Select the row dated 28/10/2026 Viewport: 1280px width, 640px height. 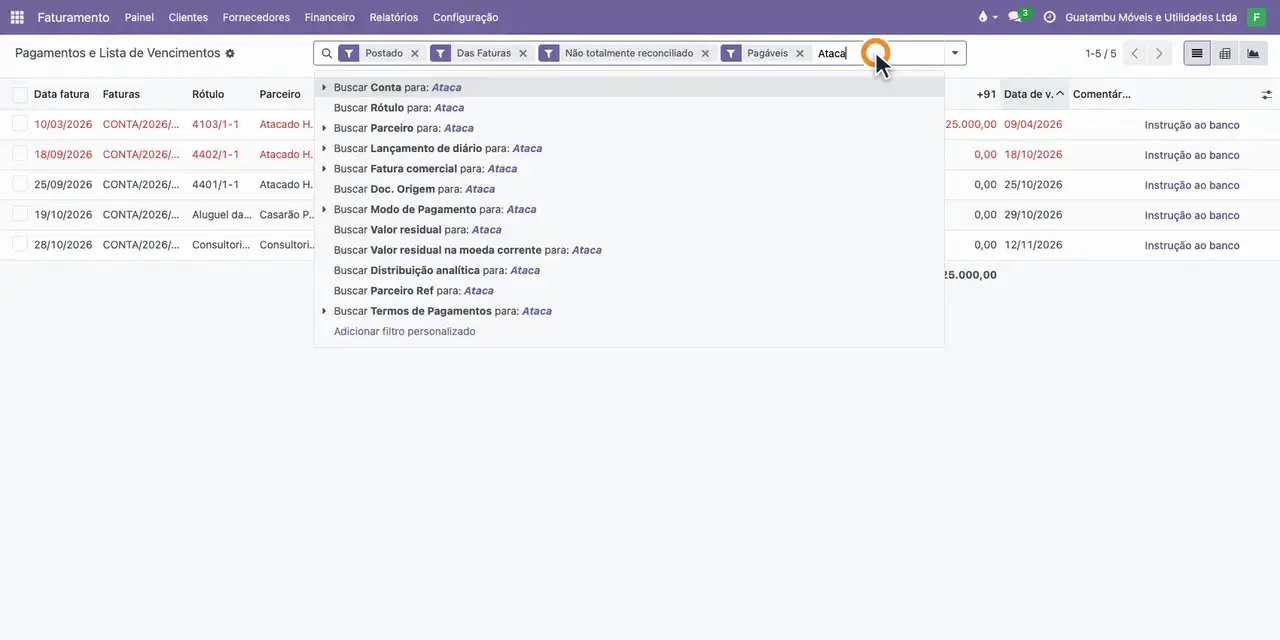[x=20, y=244]
